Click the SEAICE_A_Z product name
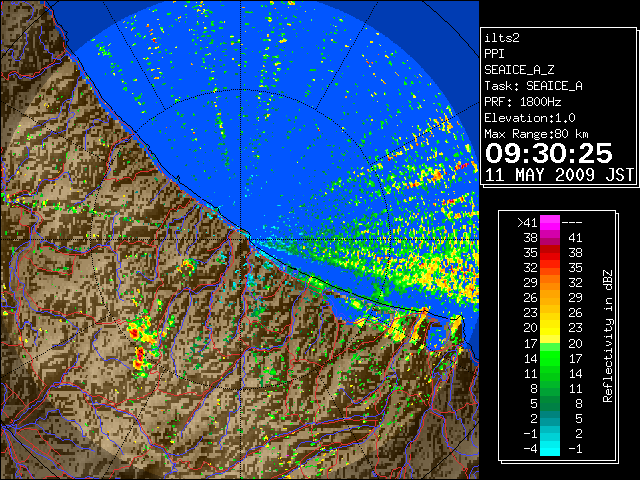This screenshot has height=480, width=640. [519, 70]
